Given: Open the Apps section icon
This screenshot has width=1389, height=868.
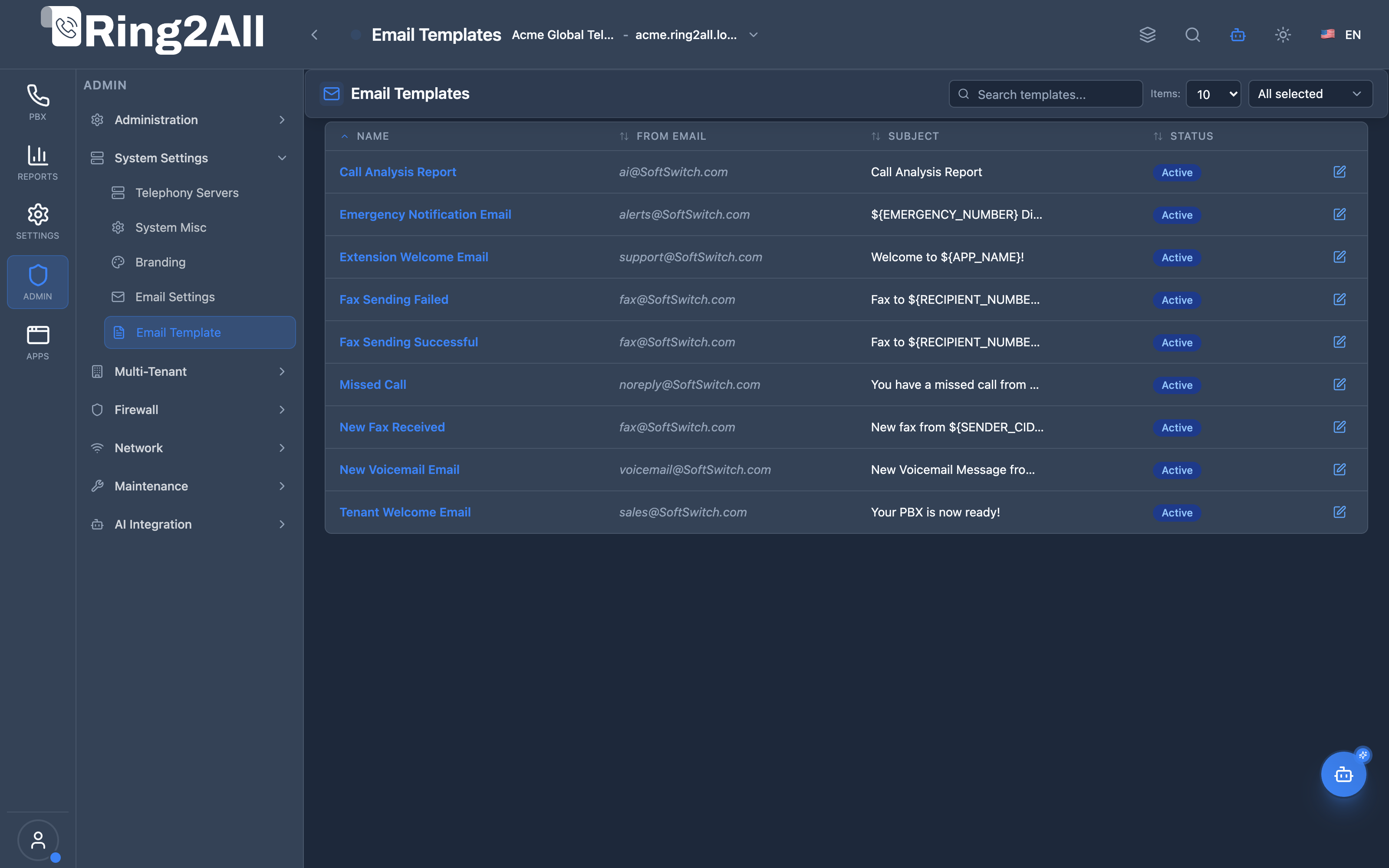Looking at the screenshot, I should click(x=38, y=342).
